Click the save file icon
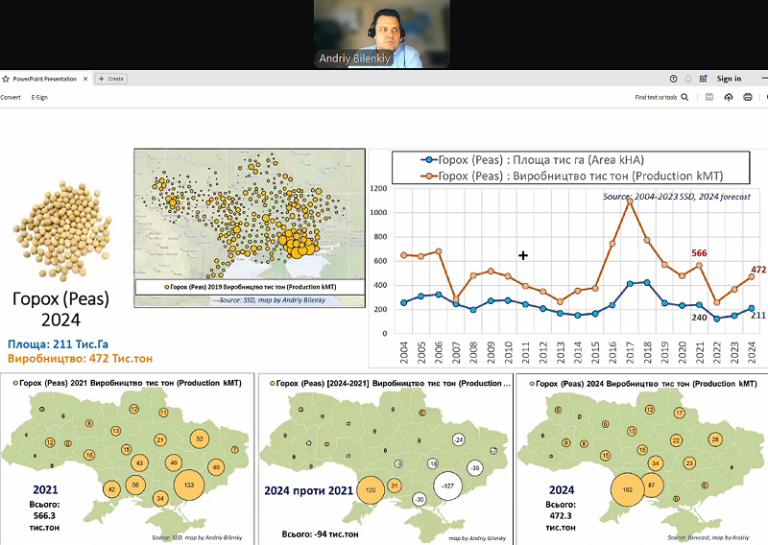768x545 pixels. [709, 97]
